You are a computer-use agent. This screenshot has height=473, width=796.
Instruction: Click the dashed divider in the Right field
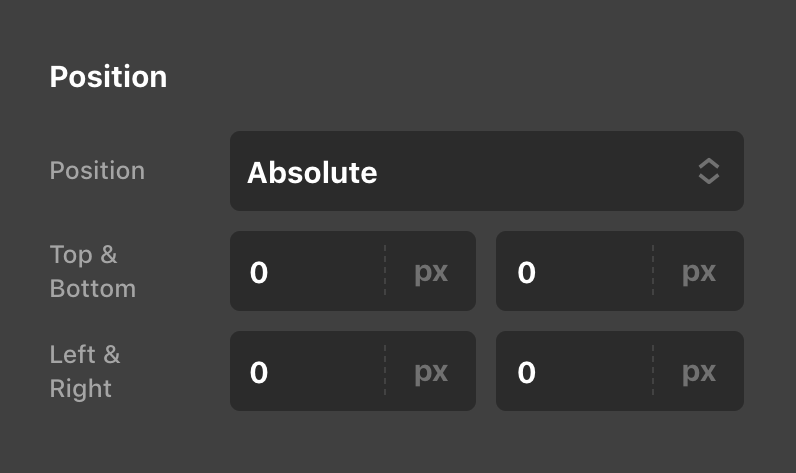coord(653,372)
